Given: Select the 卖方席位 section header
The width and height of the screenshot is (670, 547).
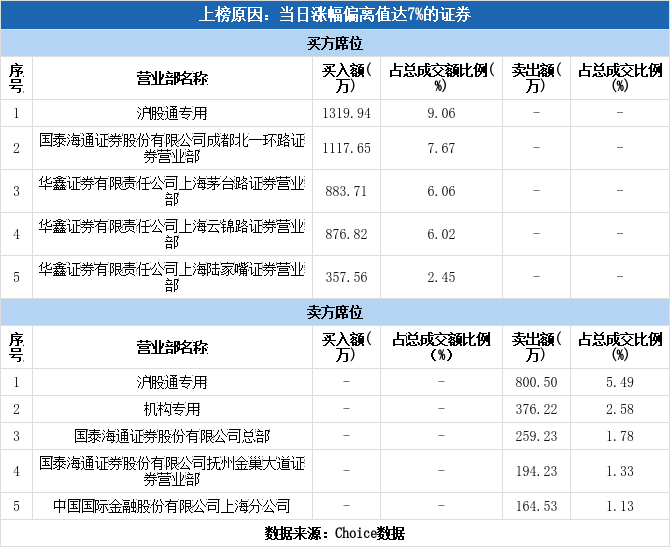Looking at the screenshot, I should click(335, 312).
